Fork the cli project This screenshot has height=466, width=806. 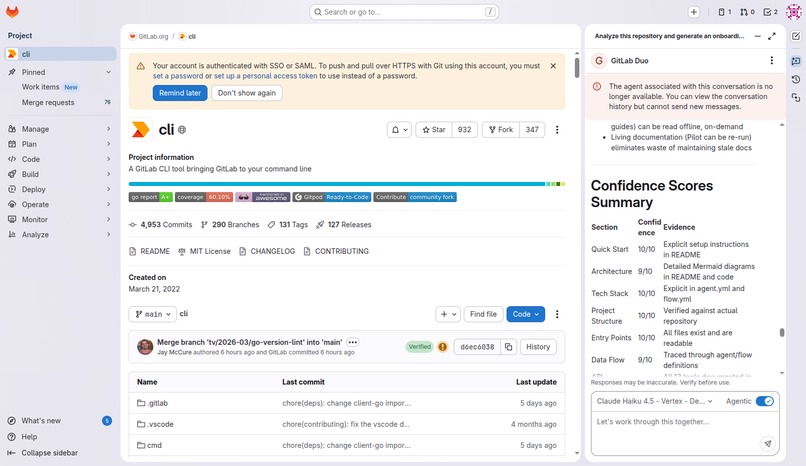(x=501, y=129)
